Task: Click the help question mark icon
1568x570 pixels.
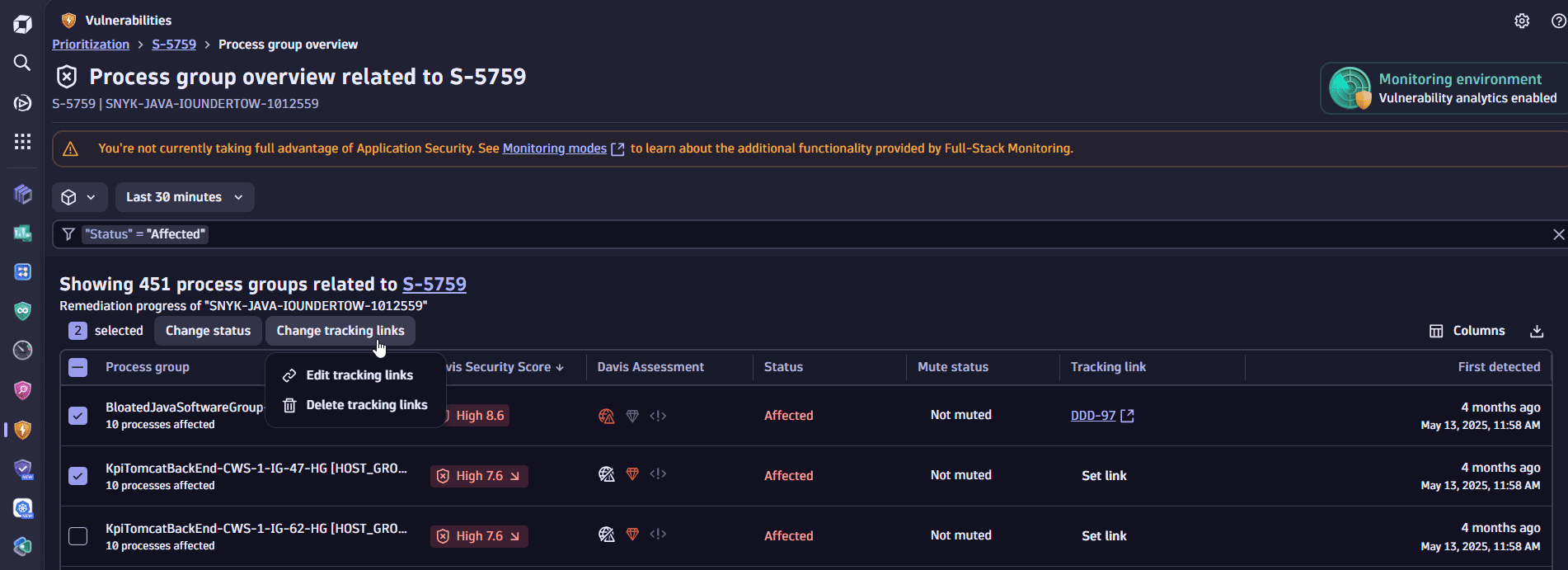Action: coord(1558,21)
